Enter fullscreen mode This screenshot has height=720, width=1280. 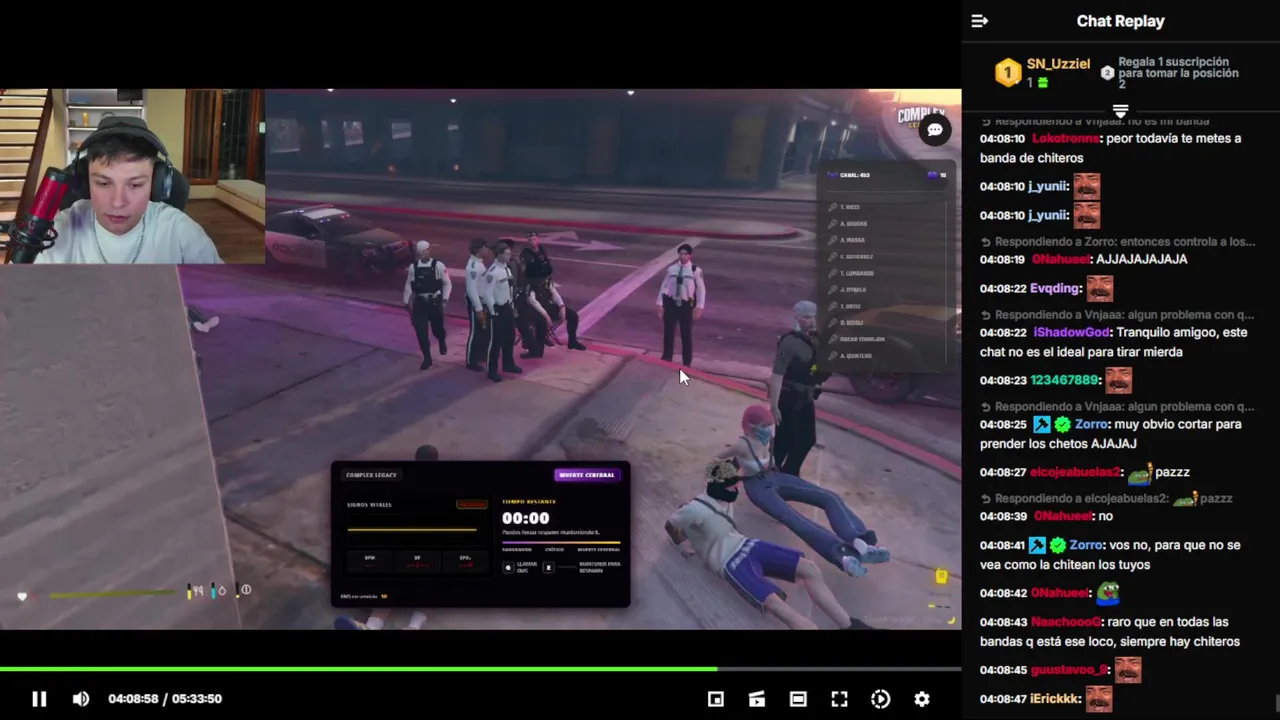tap(839, 699)
